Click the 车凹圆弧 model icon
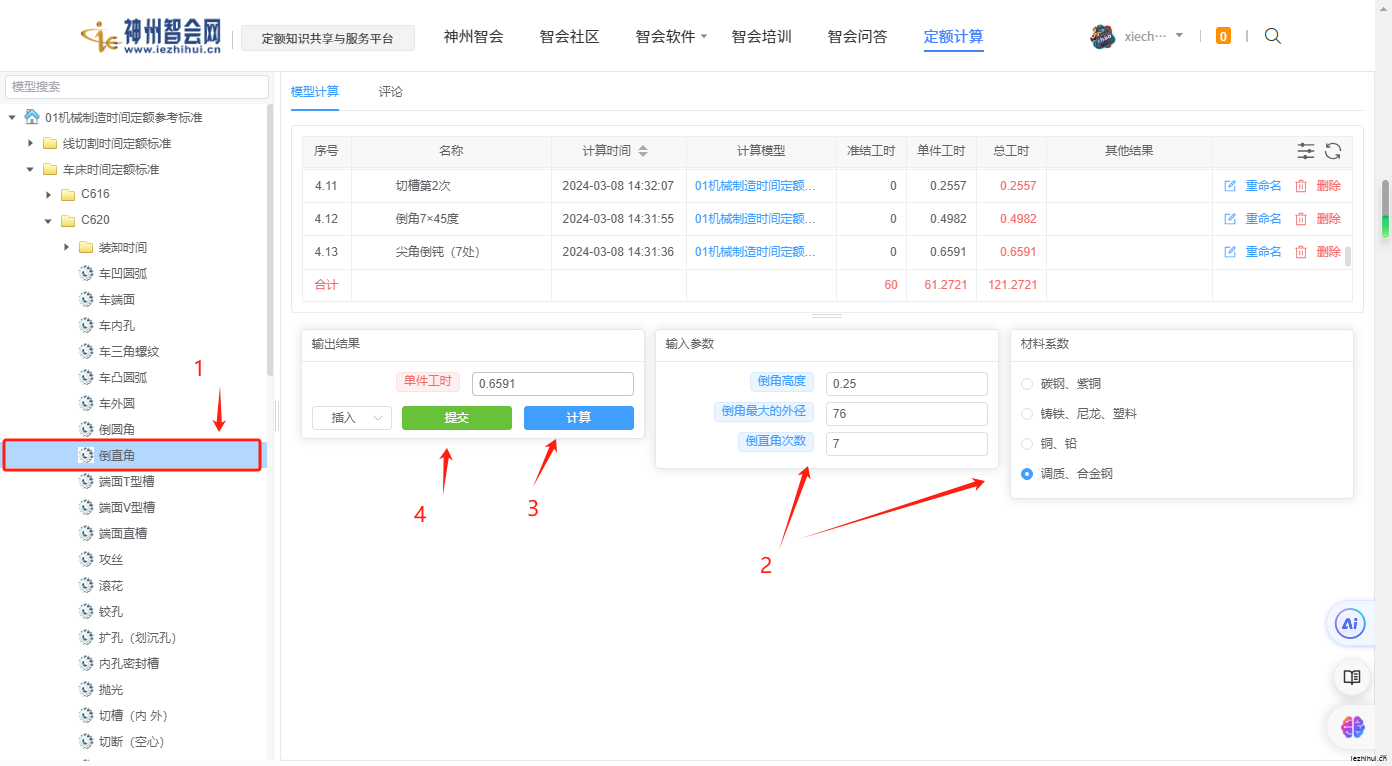Image resolution: width=1392 pixels, height=766 pixels. (x=86, y=273)
